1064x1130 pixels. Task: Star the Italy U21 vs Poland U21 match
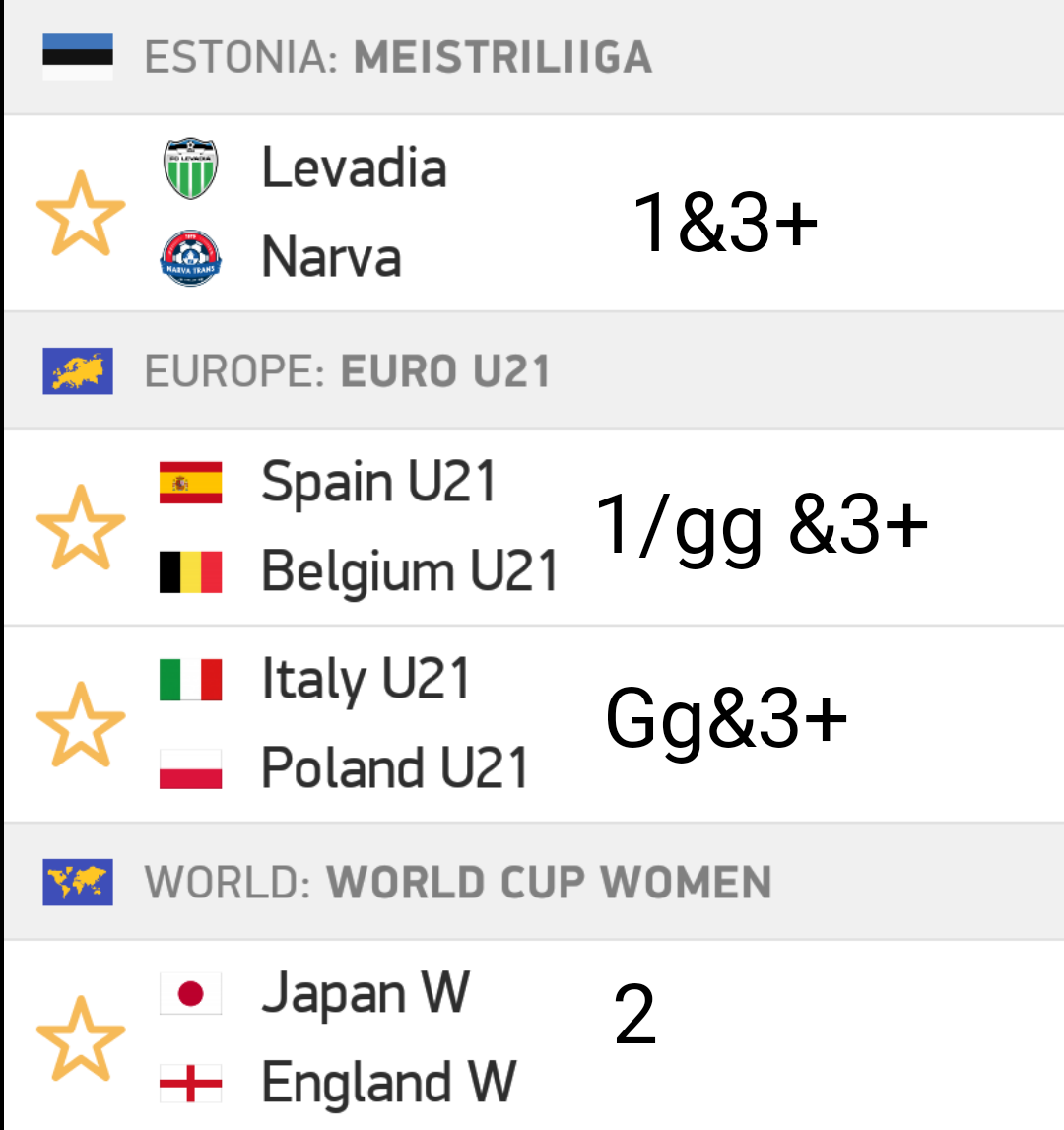point(81,724)
